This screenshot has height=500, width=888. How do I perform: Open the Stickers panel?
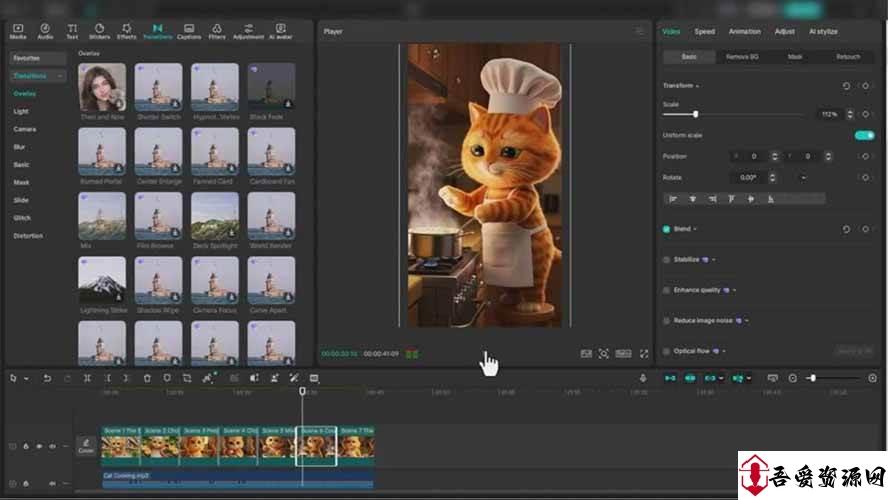tap(99, 30)
